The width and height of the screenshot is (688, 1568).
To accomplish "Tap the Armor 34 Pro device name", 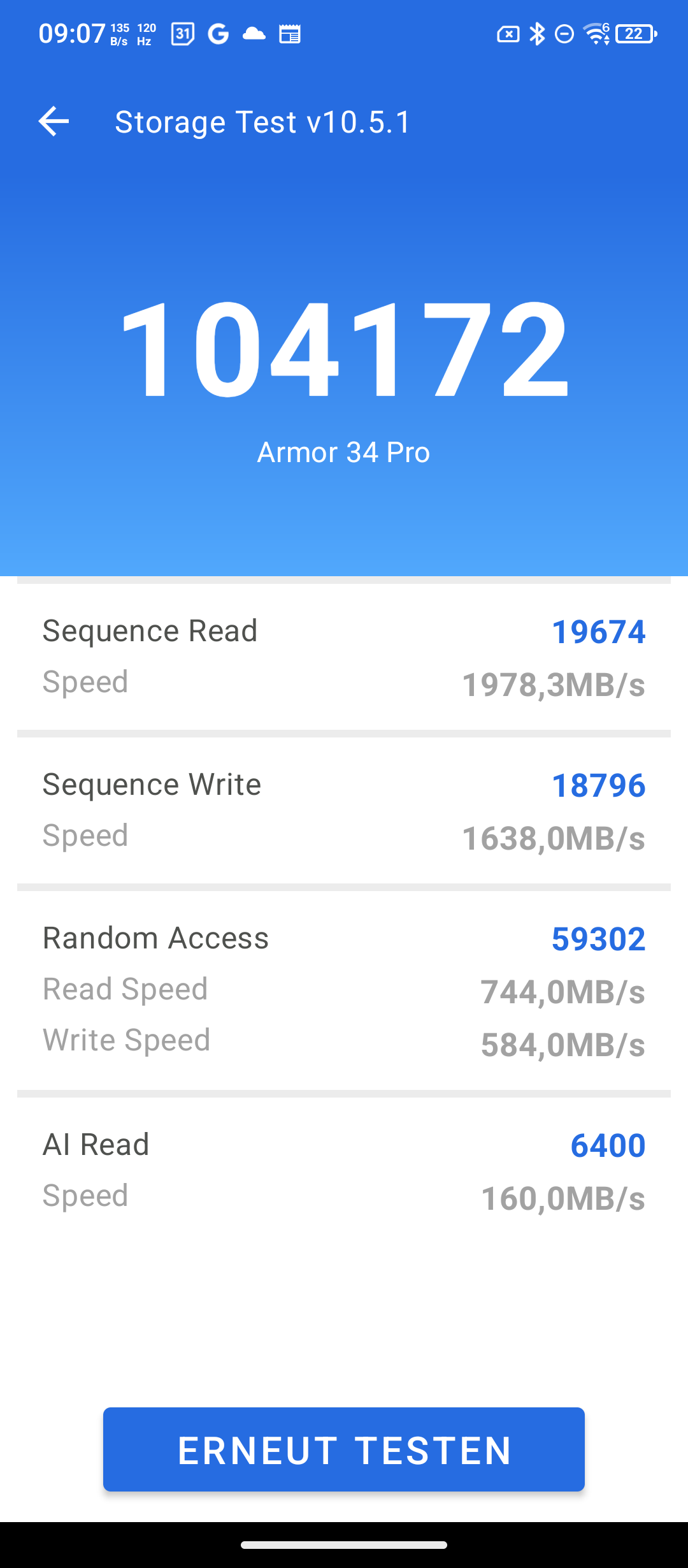I will (344, 453).
